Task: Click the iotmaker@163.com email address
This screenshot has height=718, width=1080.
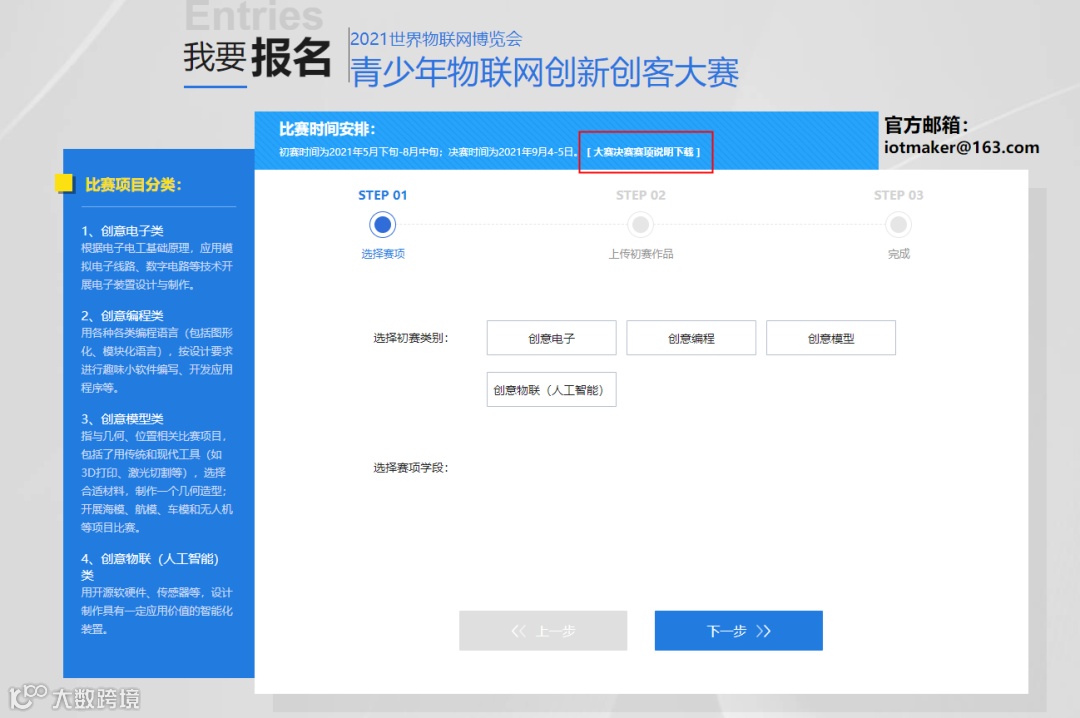Action: pyautogui.click(x=962, y=147)
